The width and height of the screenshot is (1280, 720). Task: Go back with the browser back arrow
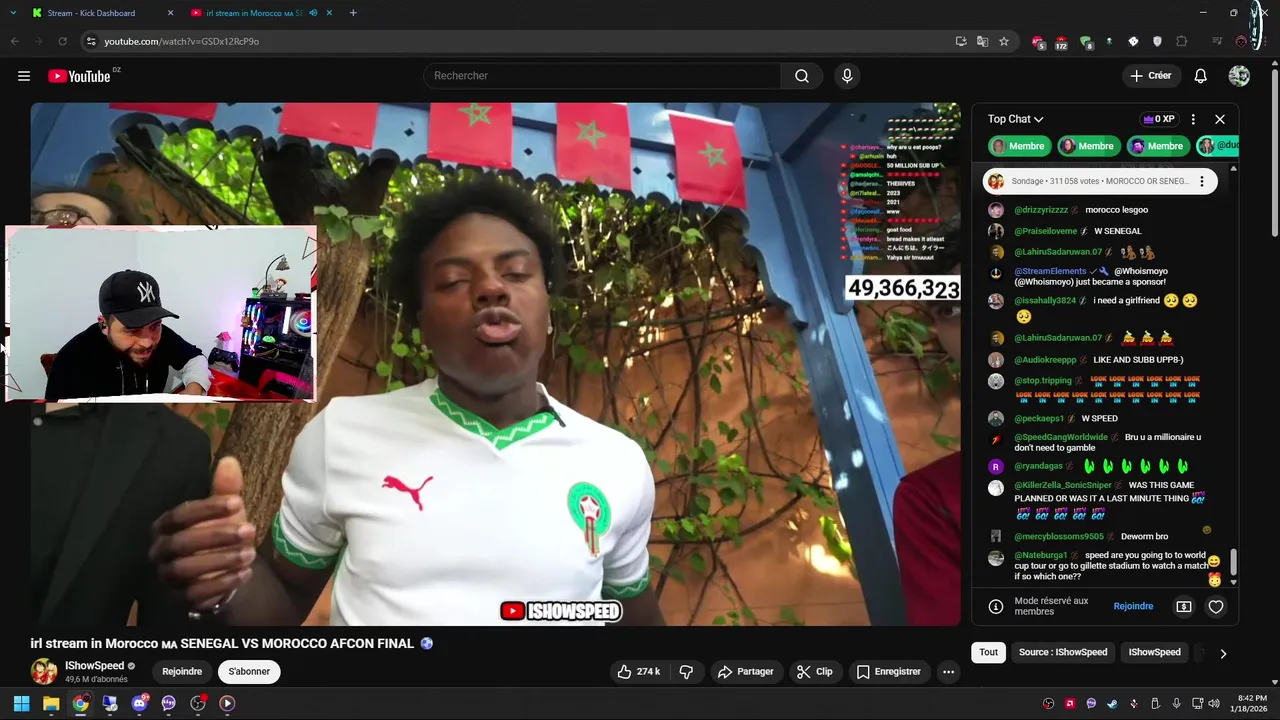pos(14,41)
